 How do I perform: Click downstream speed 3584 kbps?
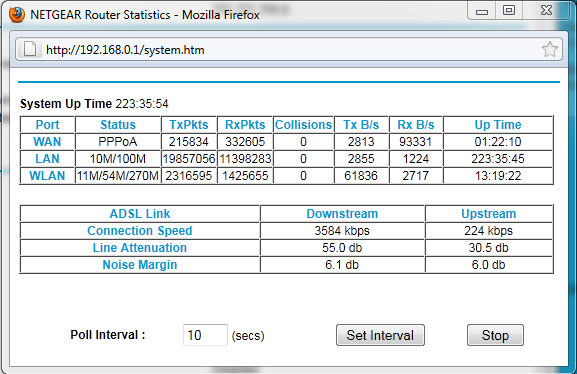tap(342, 231)
